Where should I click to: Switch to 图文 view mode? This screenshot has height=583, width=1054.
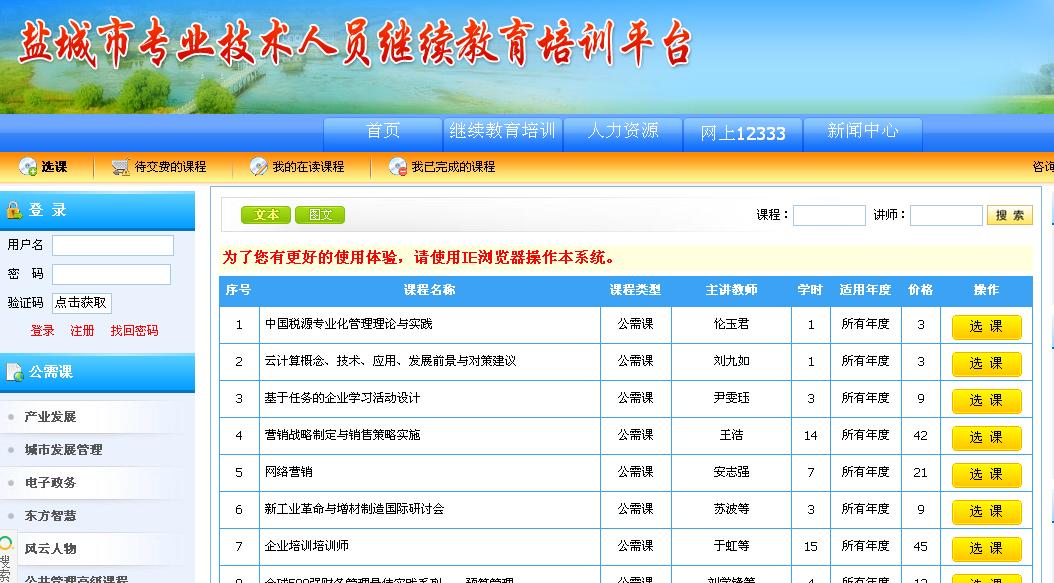coord(320,215)
